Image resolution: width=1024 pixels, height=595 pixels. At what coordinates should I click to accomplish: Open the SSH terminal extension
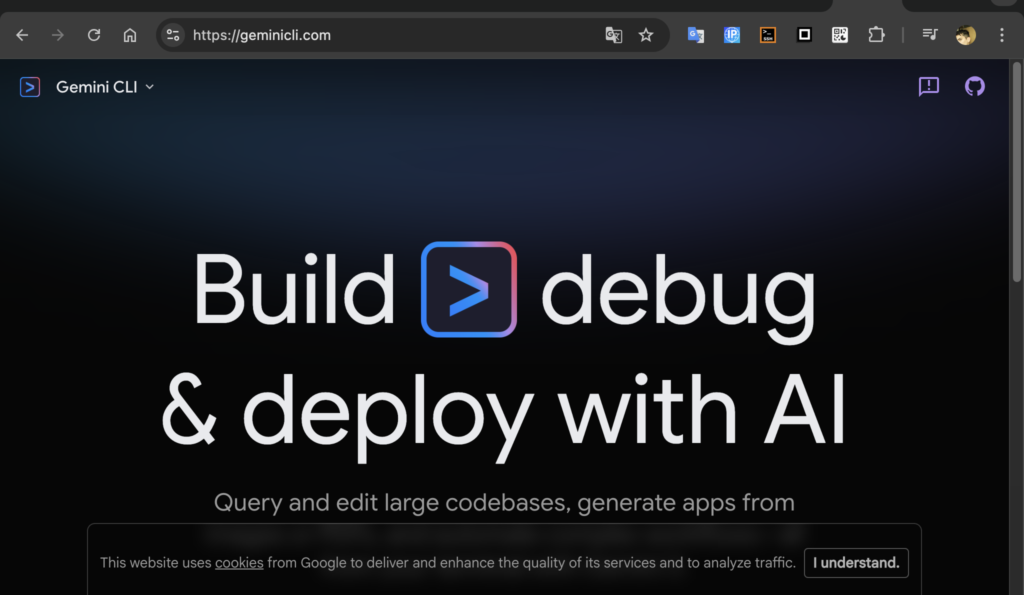pyautogui.click(x=767, y=35)
